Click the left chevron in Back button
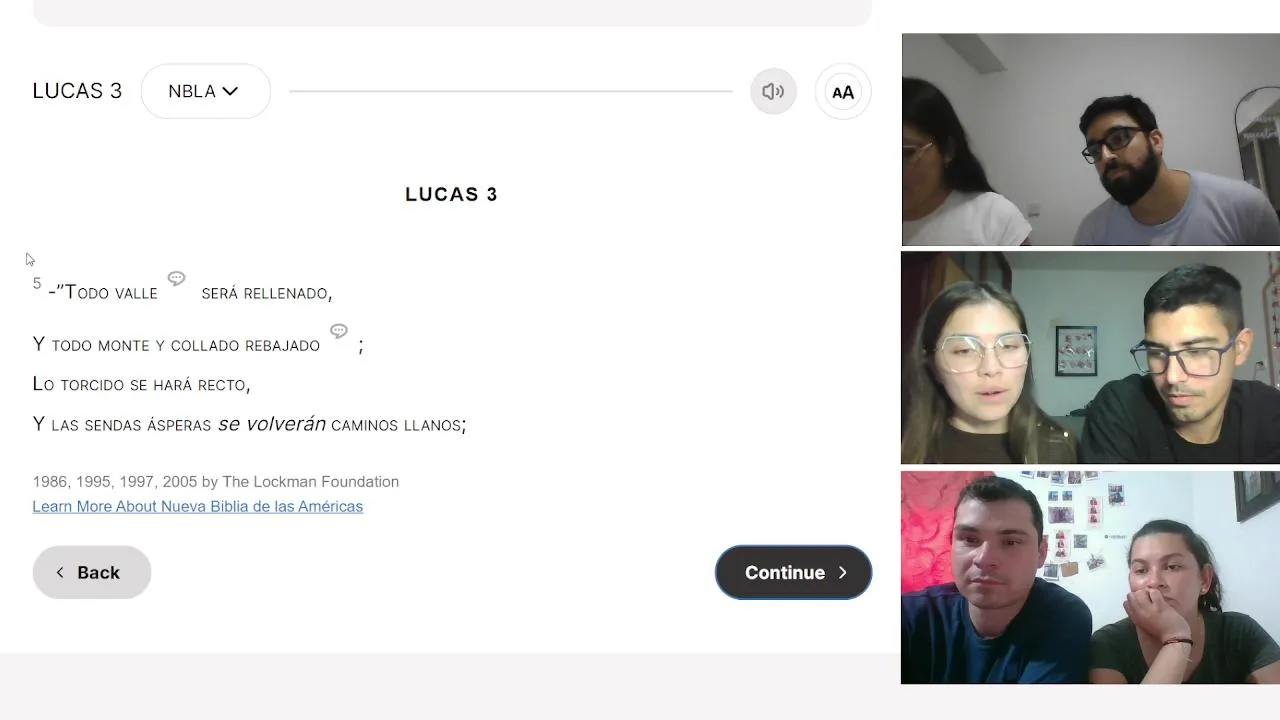This screenshot has height=720, width=1280. (60, 572)
